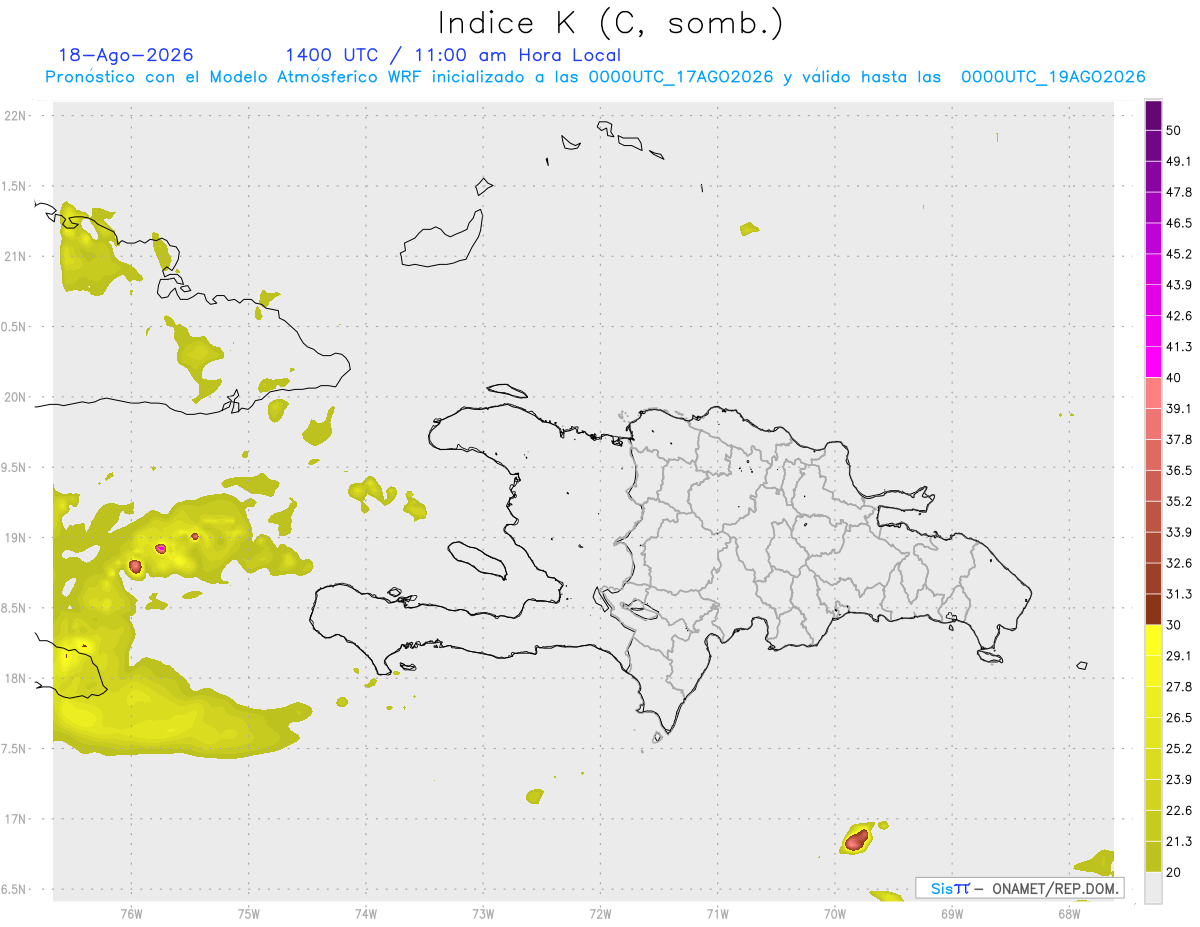Click the legend value "35.2"

[1179, 501]
